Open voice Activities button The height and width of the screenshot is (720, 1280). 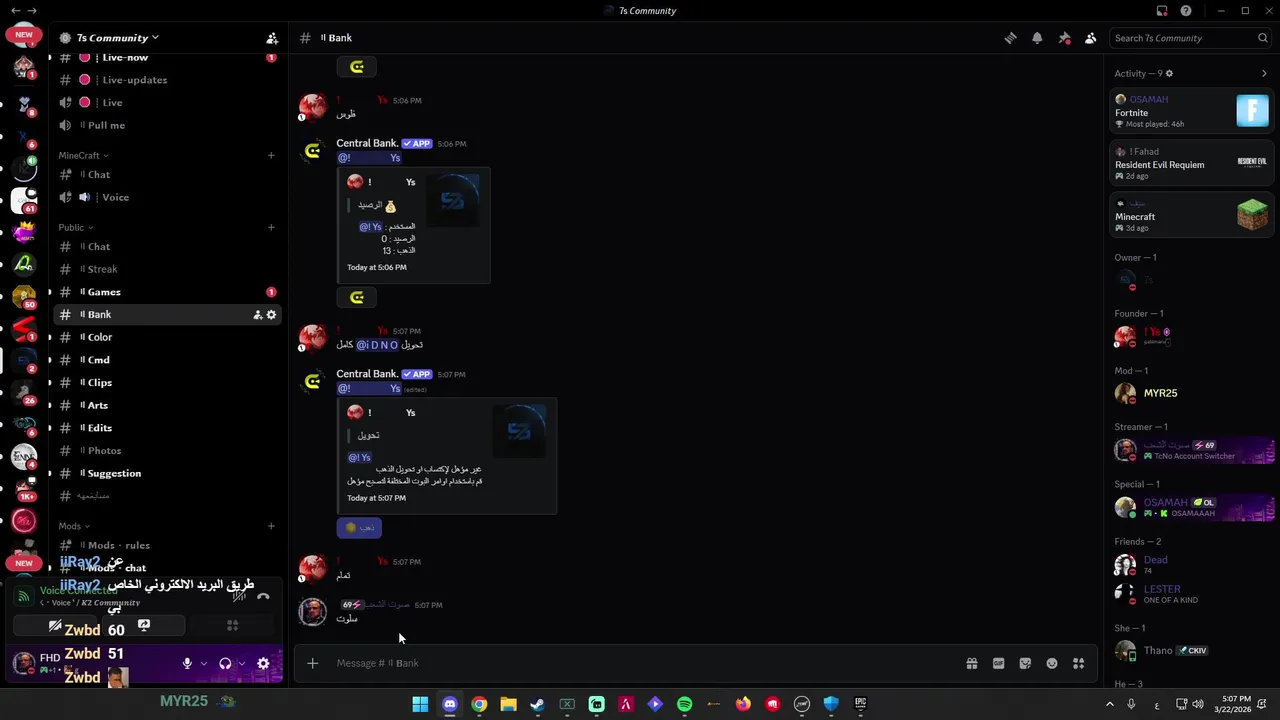click(x=232, y=626)
